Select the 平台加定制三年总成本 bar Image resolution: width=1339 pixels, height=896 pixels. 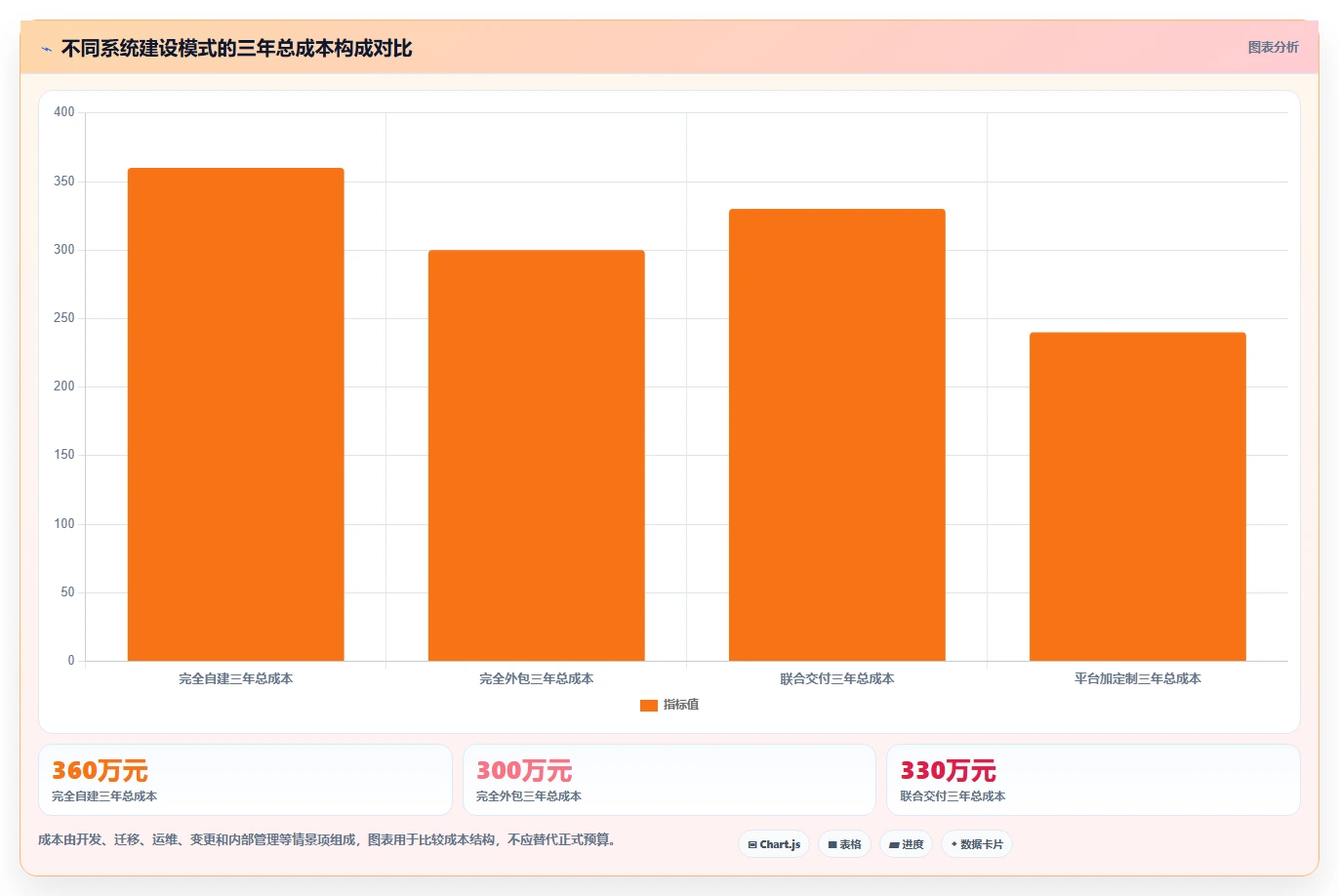1137,497
